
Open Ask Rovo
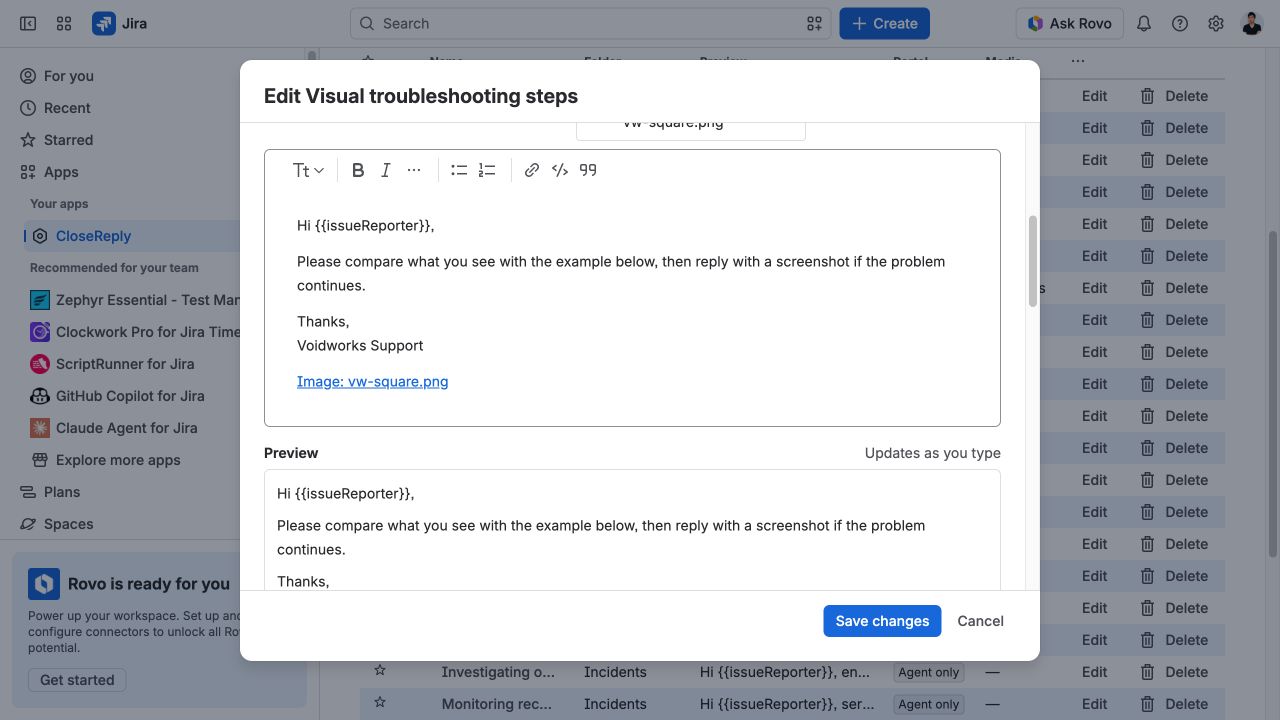[x=1069, y=23]
